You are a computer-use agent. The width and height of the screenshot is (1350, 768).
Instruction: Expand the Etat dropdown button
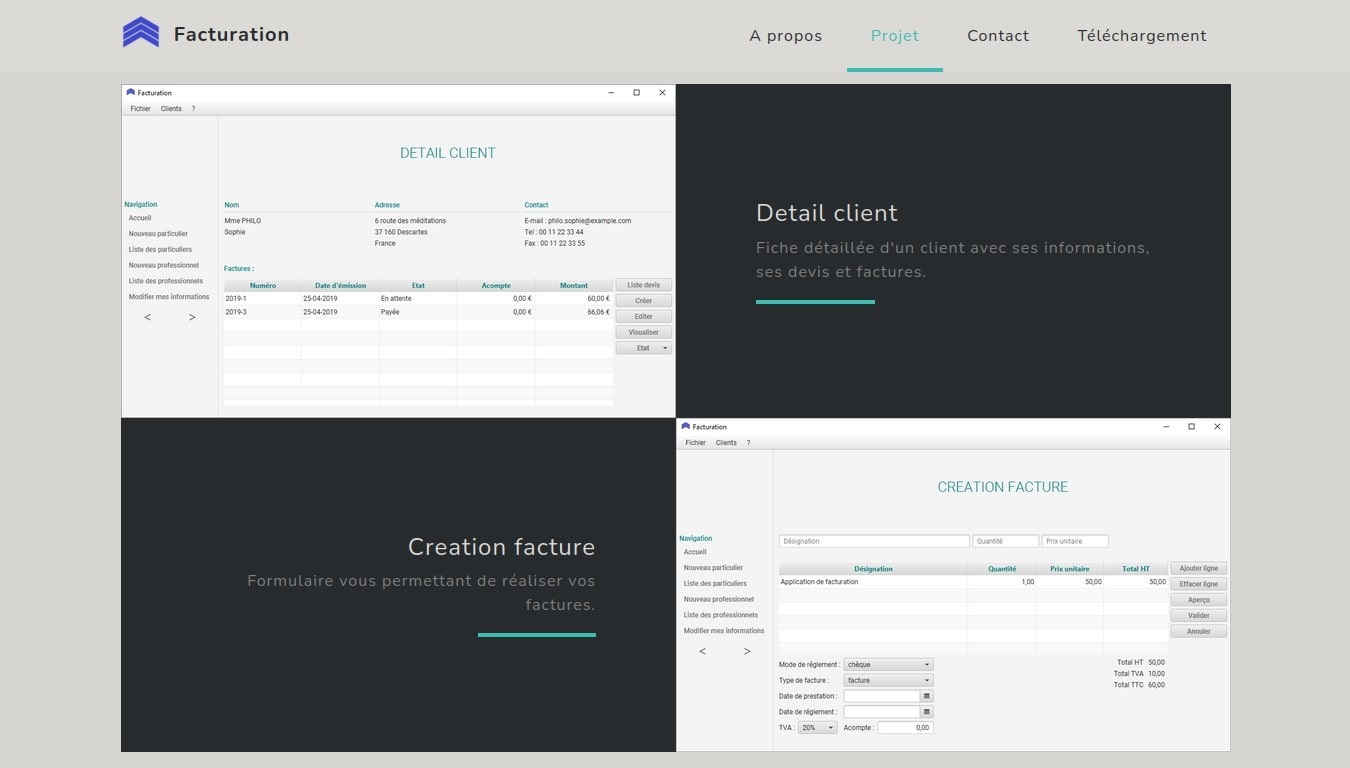click(x=643, y=348)
